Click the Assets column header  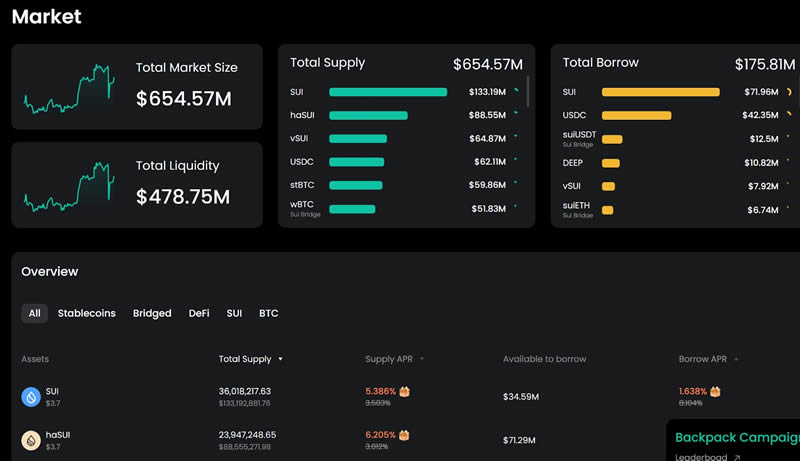pos(35,359)
